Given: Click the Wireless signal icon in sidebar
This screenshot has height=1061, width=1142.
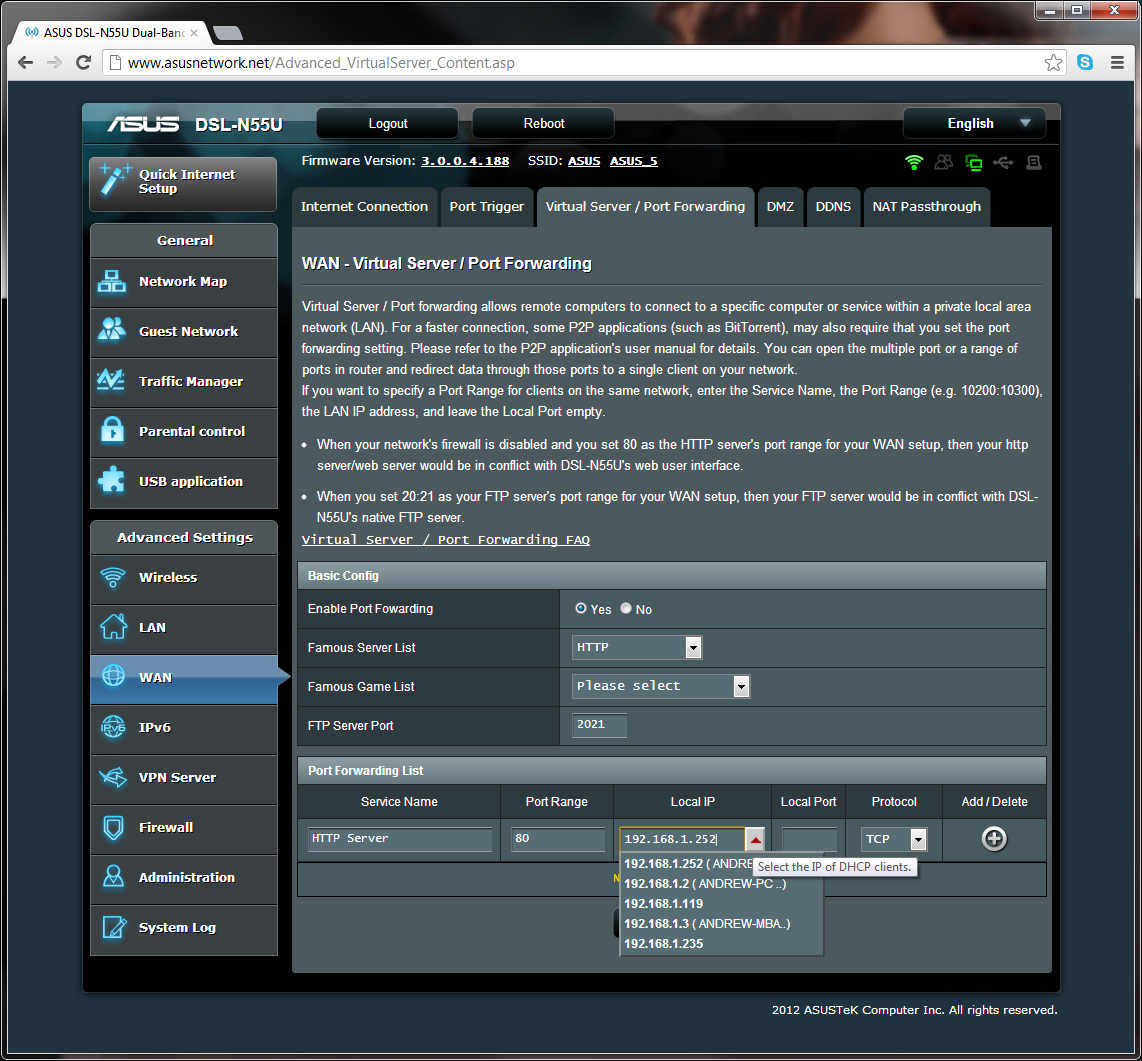Looking at the screenshot, I should click(113, 577).
